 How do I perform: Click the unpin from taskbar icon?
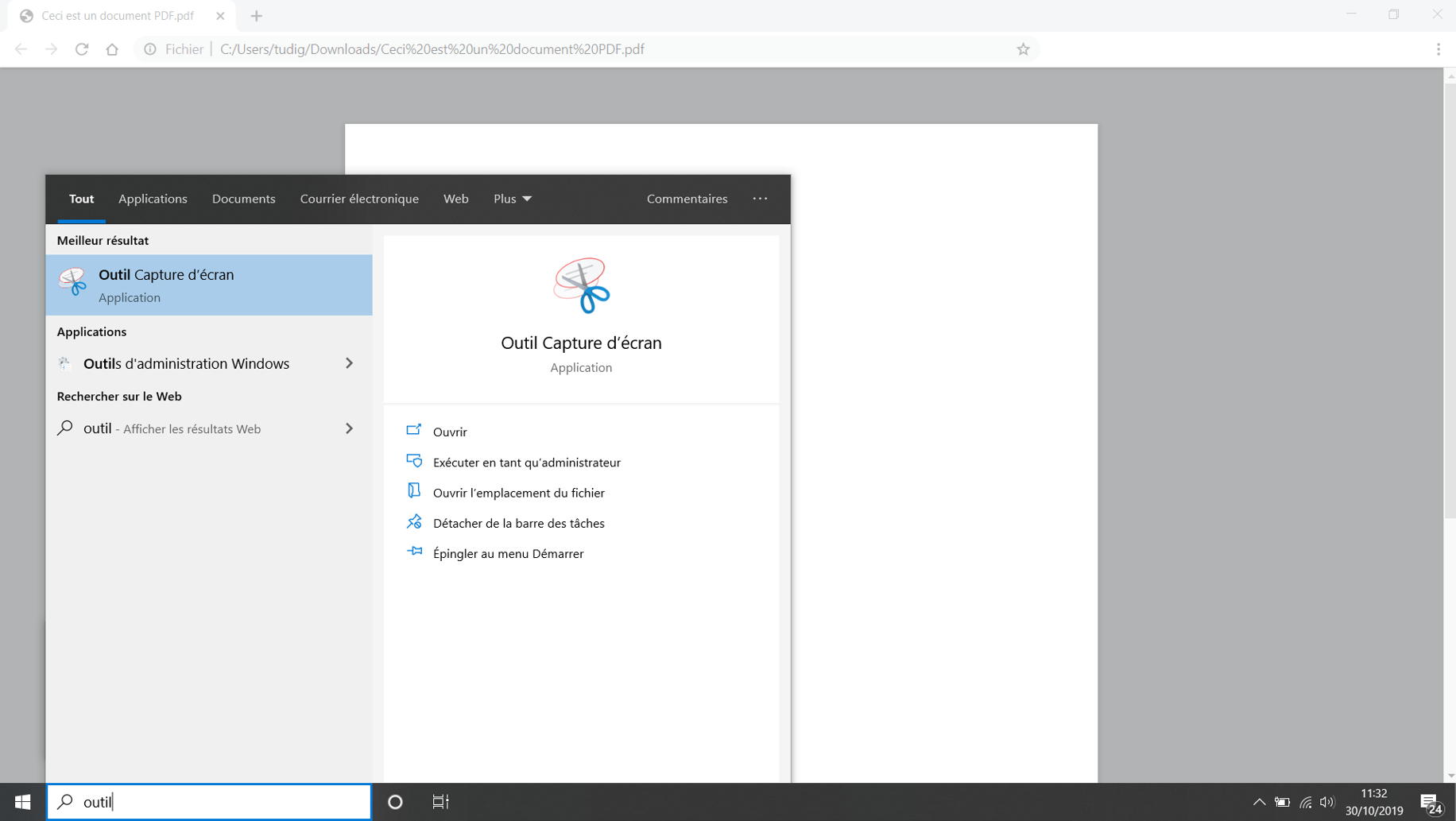pos(414,521)
